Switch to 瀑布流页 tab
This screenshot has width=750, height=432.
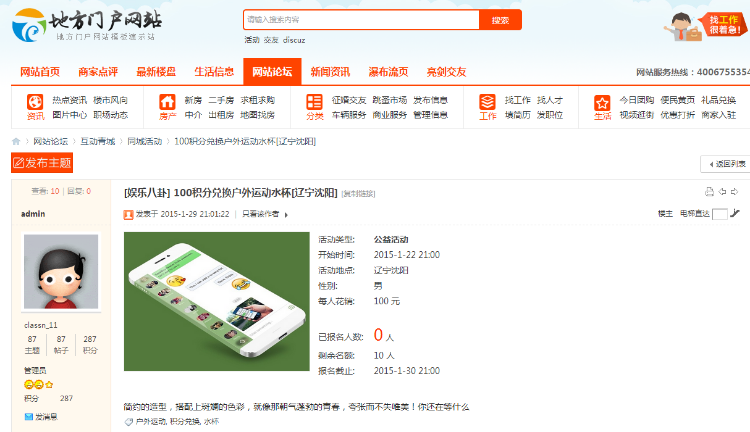(388, 72)
